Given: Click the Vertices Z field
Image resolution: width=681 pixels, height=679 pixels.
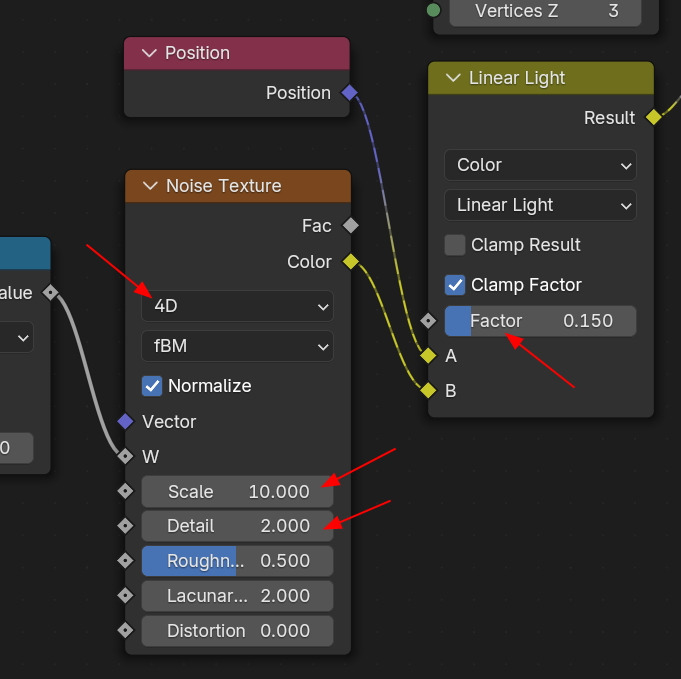Looking at the screenshot, I should click(x=545, y=11).
